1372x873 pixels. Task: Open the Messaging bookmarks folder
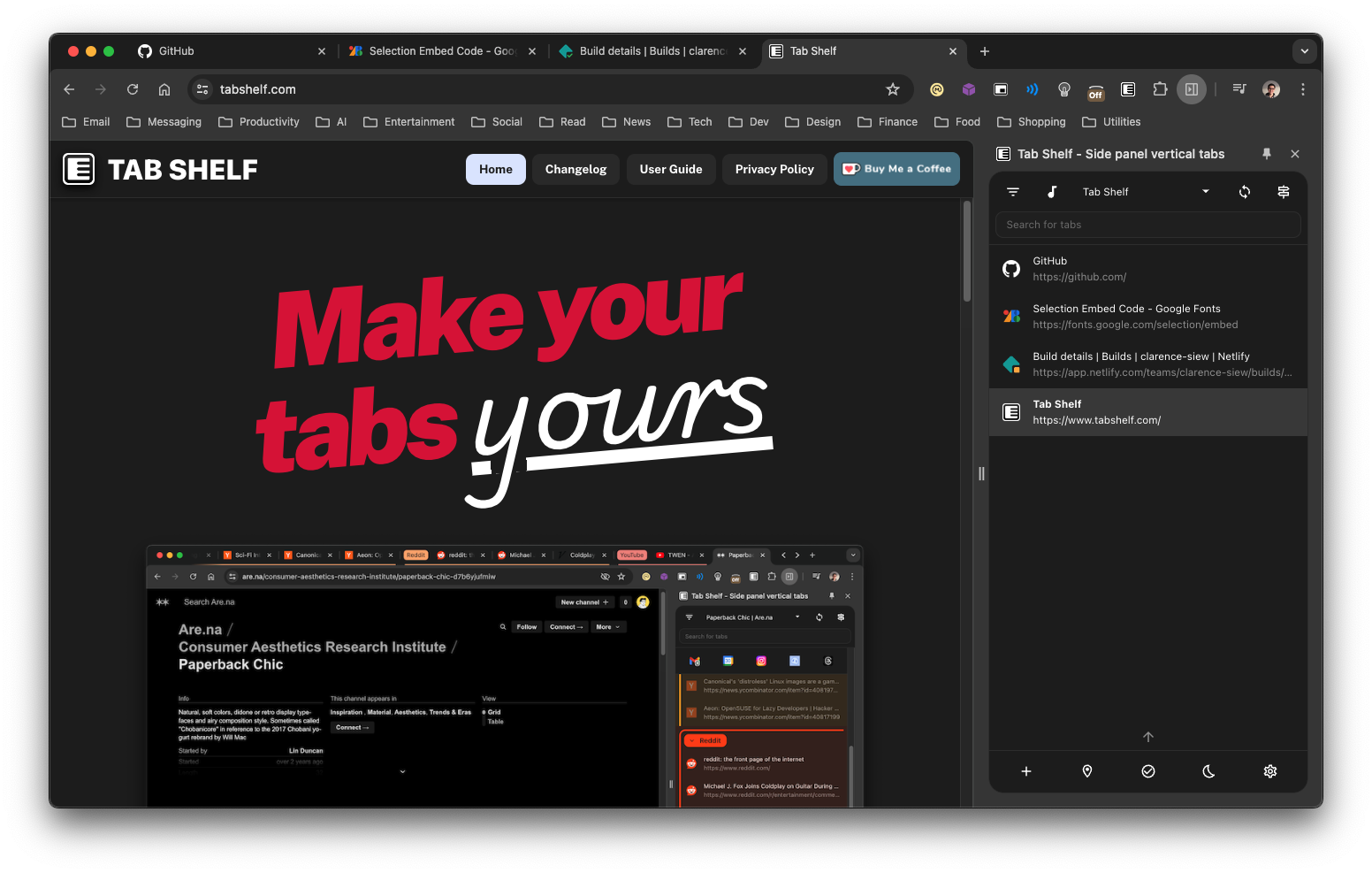point(164,122)
